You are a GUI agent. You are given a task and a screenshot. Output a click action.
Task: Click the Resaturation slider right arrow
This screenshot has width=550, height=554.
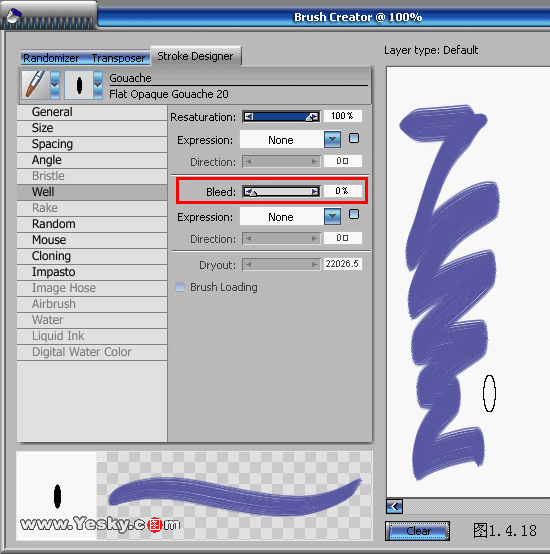pos(314,117)
